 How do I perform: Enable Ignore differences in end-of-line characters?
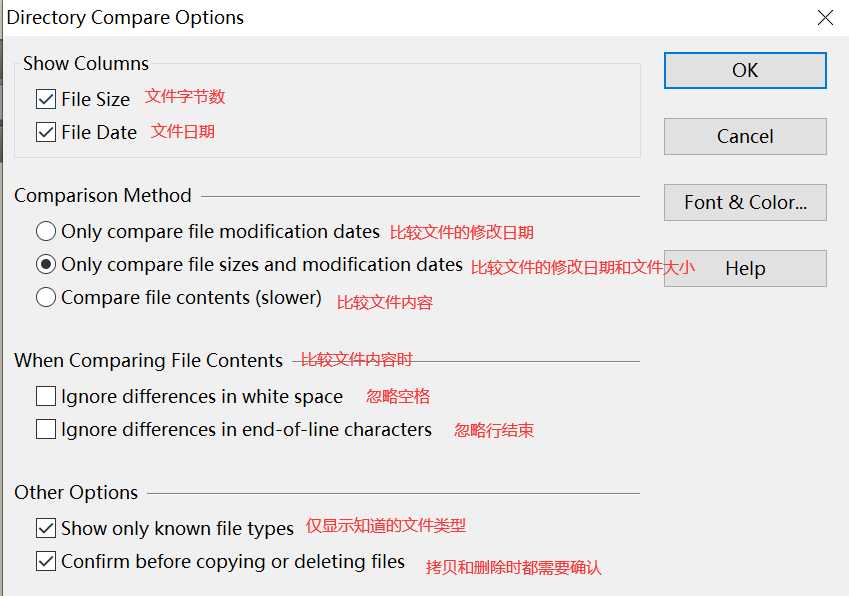46,430
